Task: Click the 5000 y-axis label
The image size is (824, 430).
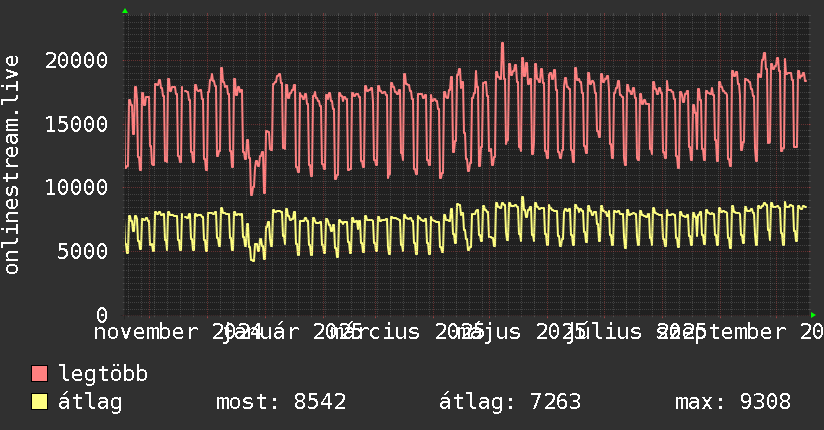Action: pos(83,251)
